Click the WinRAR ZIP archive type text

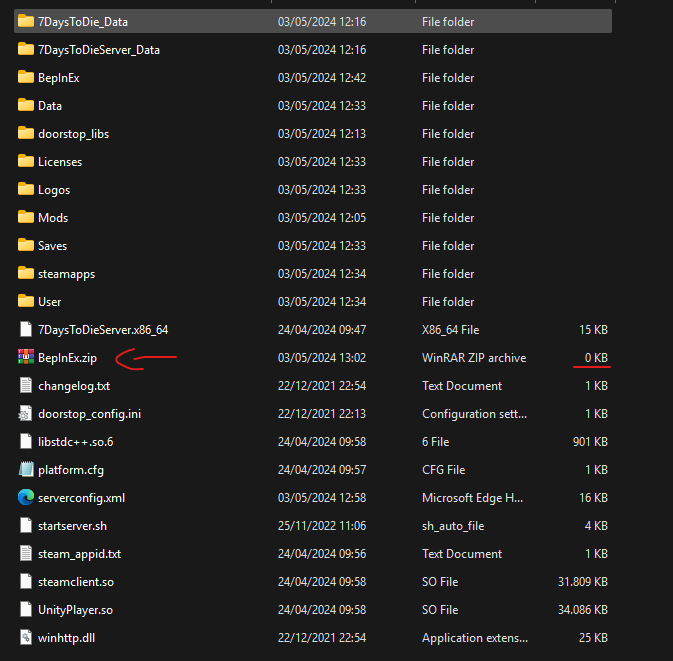(474, 358)
